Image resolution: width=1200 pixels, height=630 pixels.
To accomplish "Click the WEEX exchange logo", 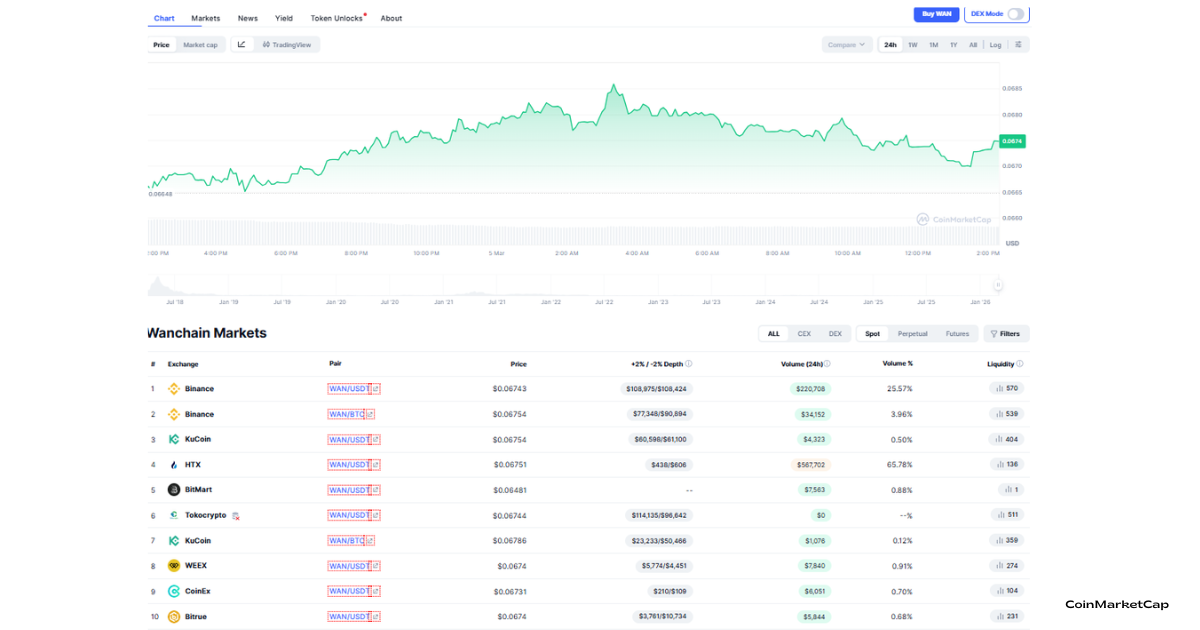I will (x=174, y=566).
